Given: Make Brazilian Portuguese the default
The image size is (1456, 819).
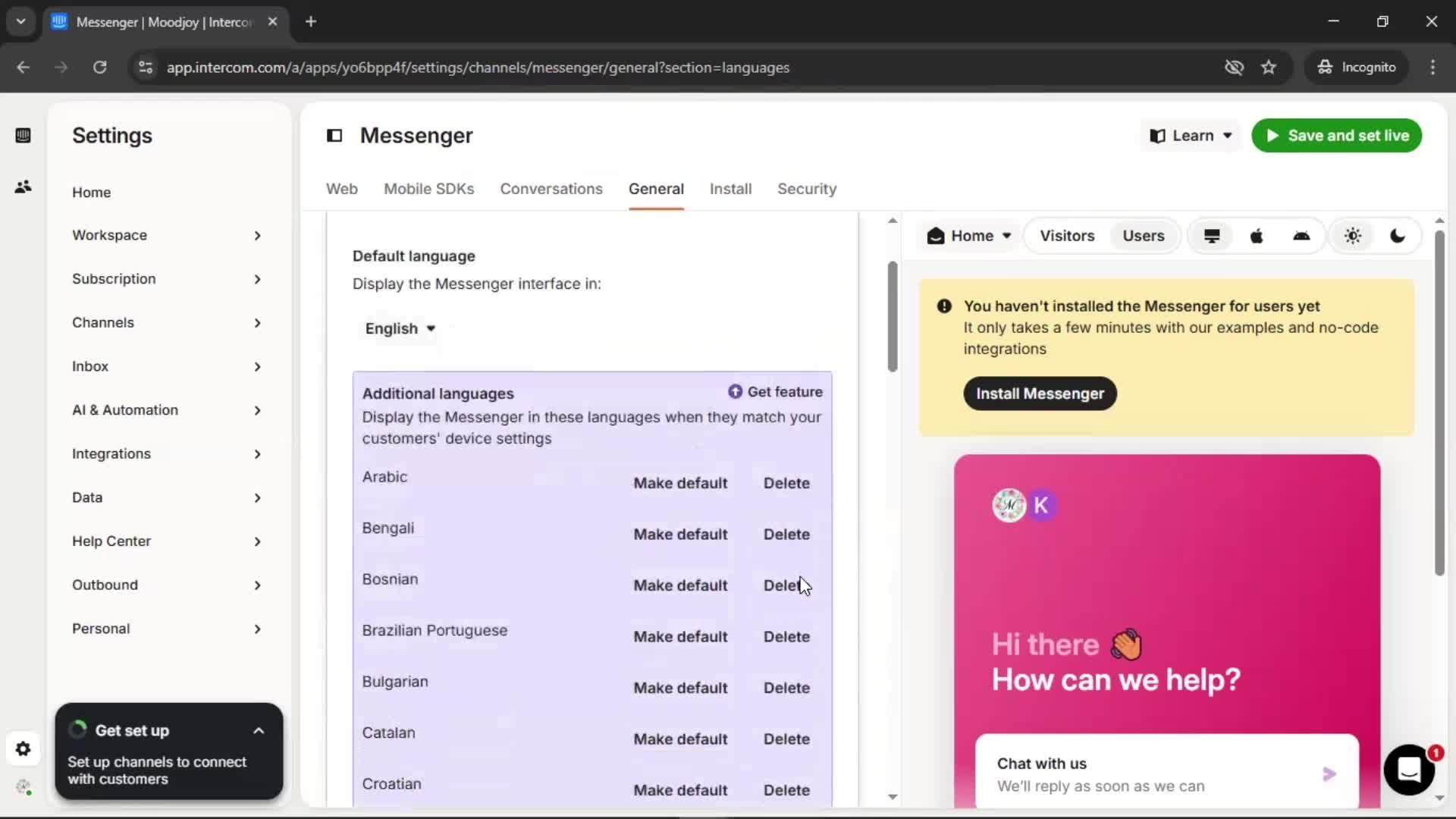Looking at the screenshot, I should point(680,637).
